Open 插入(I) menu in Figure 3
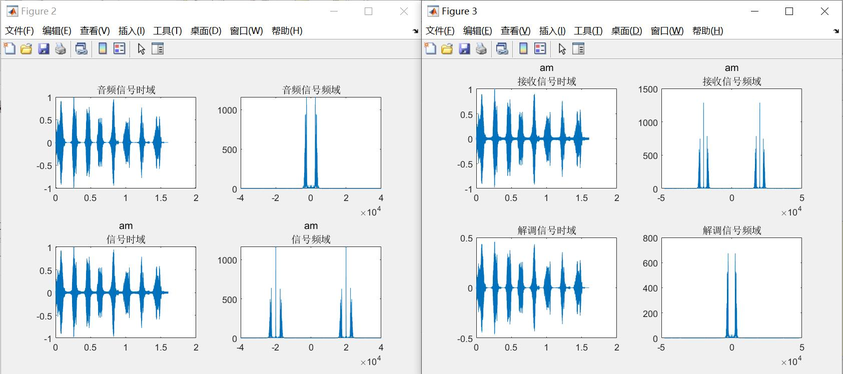This screenshot has height=374, width=843. (x=553, y=31)
